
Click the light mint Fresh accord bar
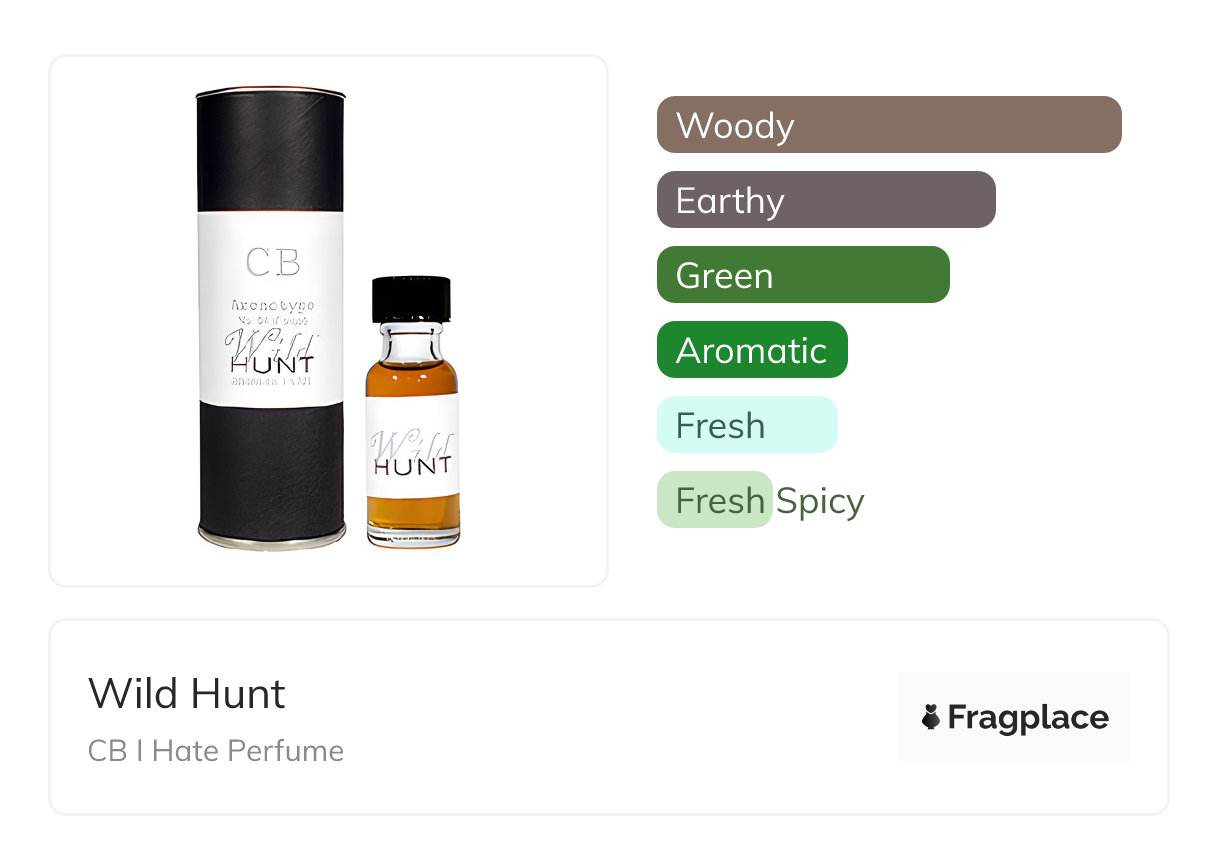coord(747,425)
